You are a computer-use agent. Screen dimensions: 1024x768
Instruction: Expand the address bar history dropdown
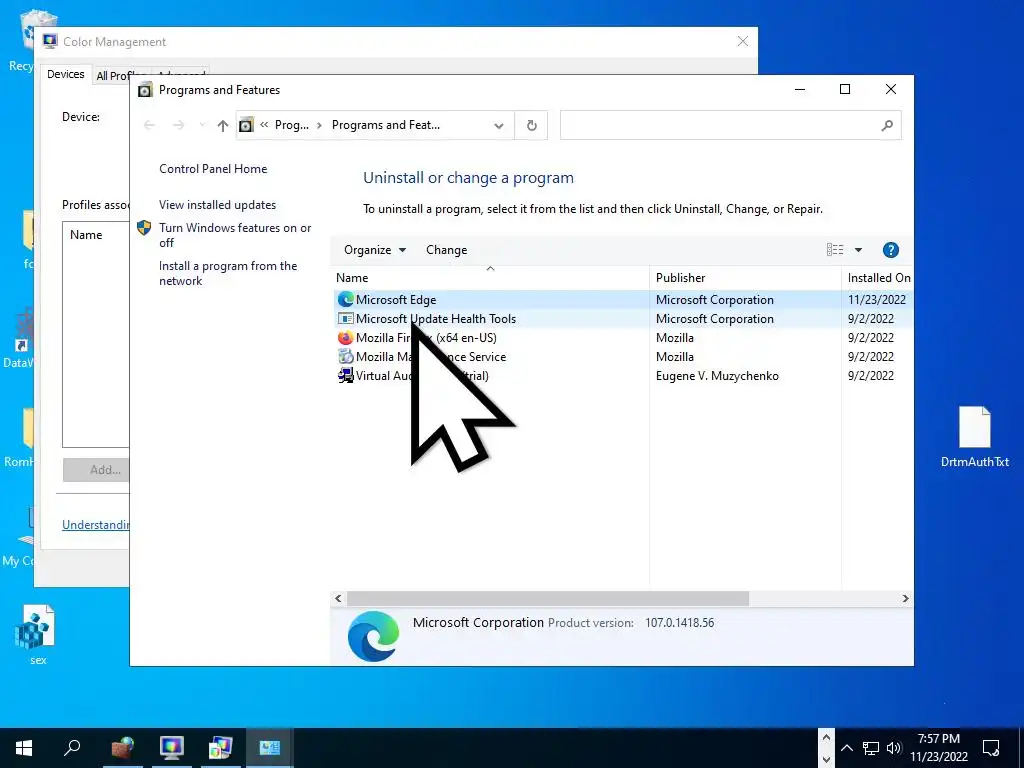(499, 125)
